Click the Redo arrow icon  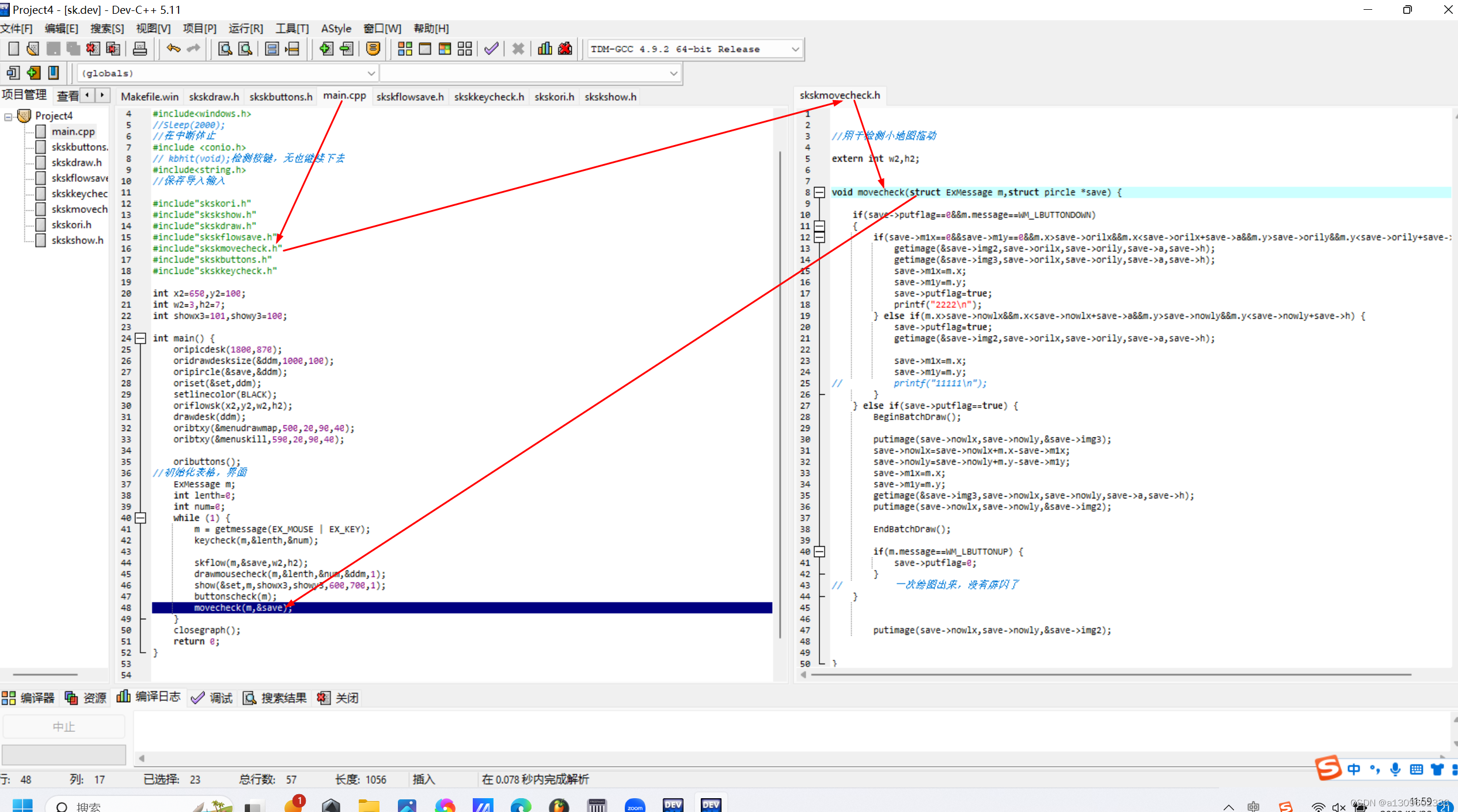point(193,49)
